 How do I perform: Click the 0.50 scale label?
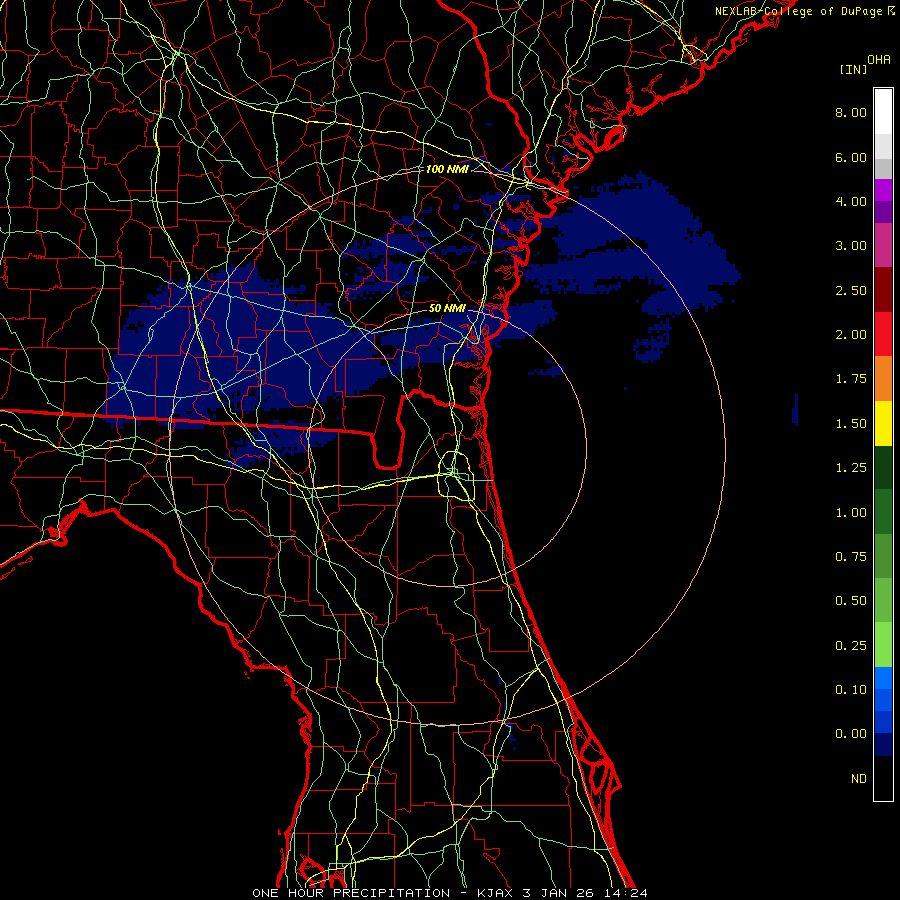851,601
